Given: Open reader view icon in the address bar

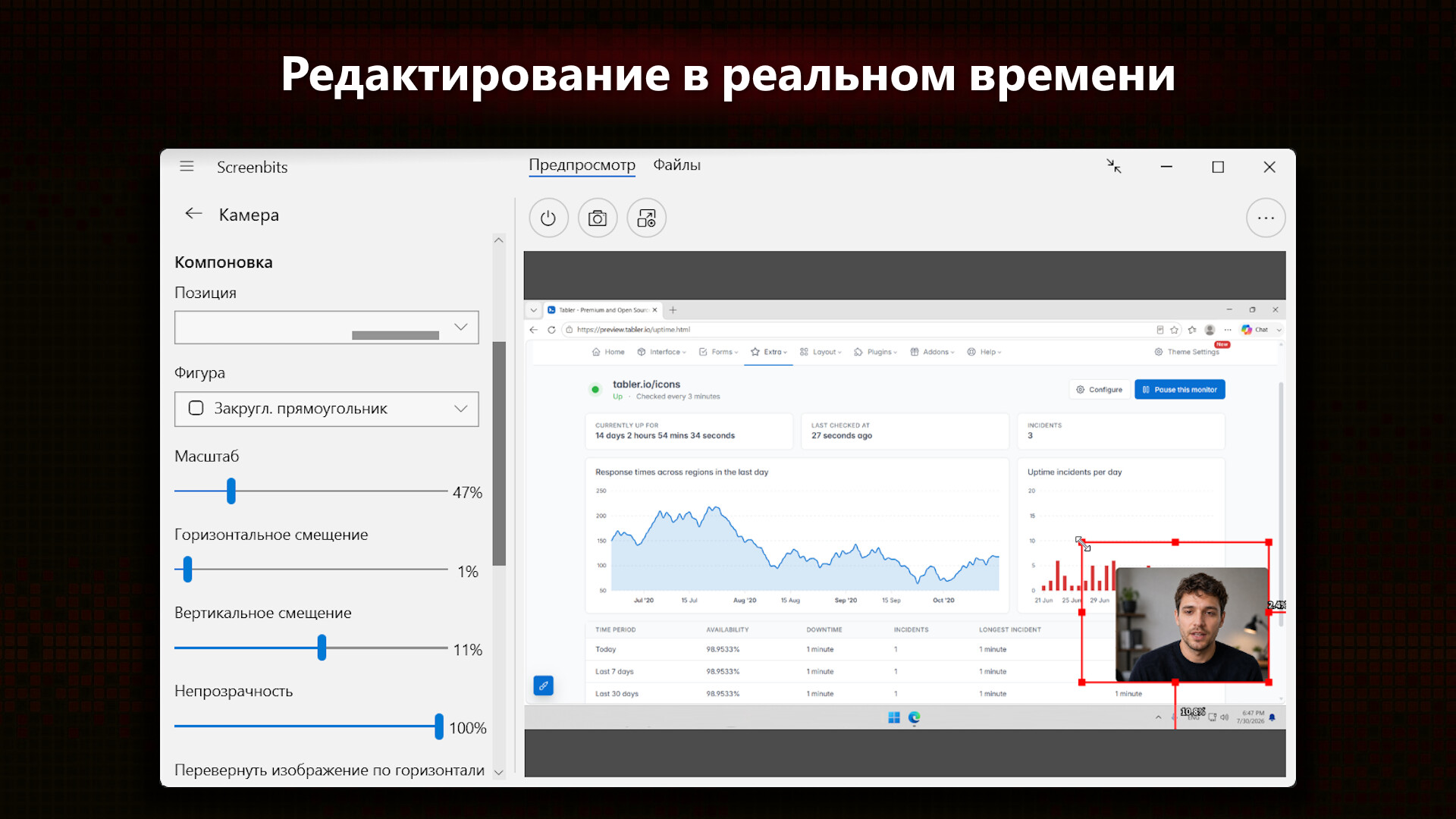Looking at the screenshot, I should coord(1160,330).
